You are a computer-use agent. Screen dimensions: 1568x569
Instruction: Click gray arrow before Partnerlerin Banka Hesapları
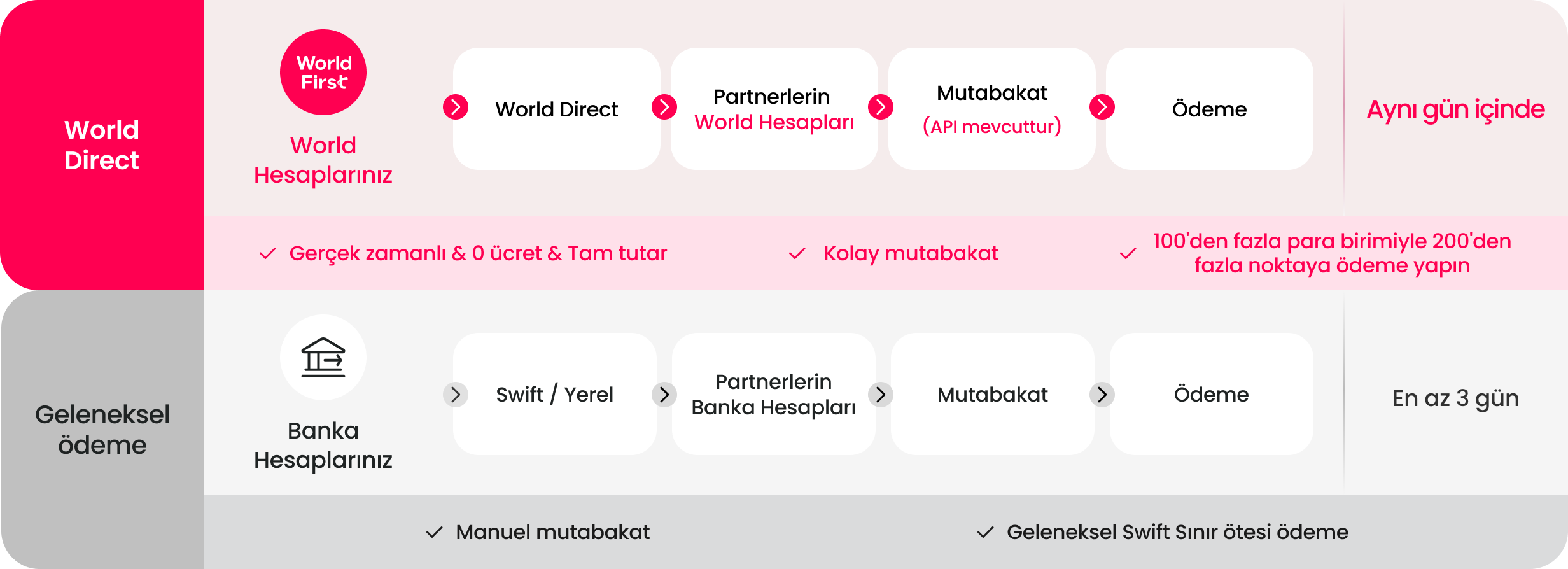click(664, 395)
